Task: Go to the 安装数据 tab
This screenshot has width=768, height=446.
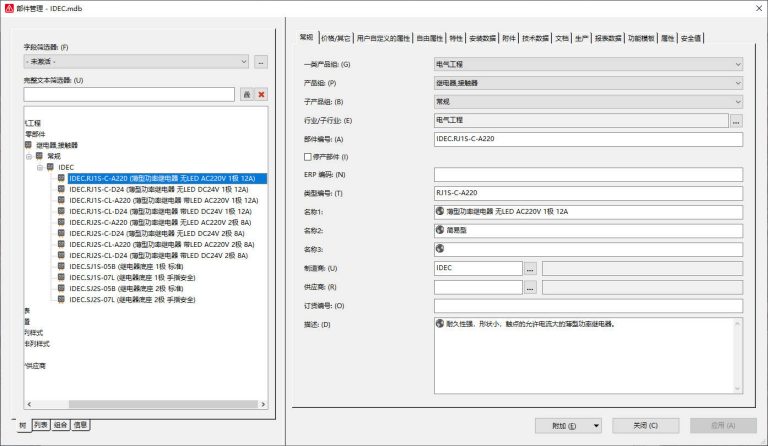Action: coord(482,38)
